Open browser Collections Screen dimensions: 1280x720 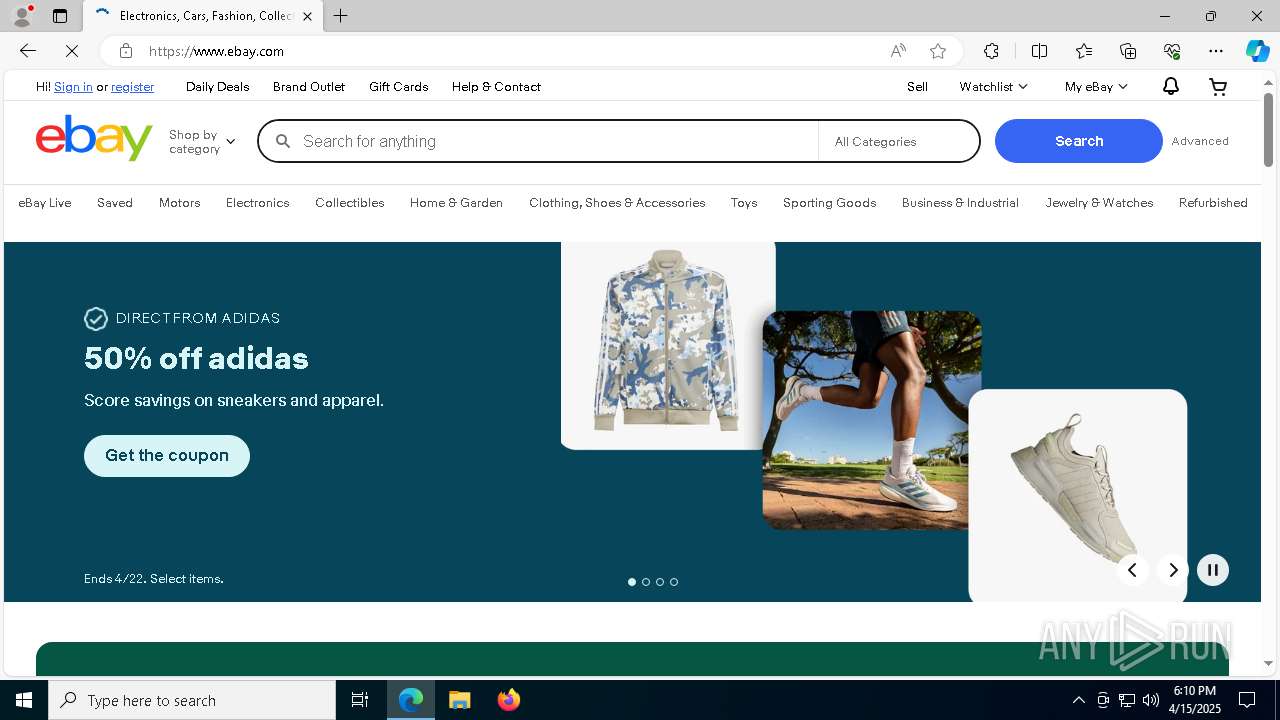coord(1128,51)
